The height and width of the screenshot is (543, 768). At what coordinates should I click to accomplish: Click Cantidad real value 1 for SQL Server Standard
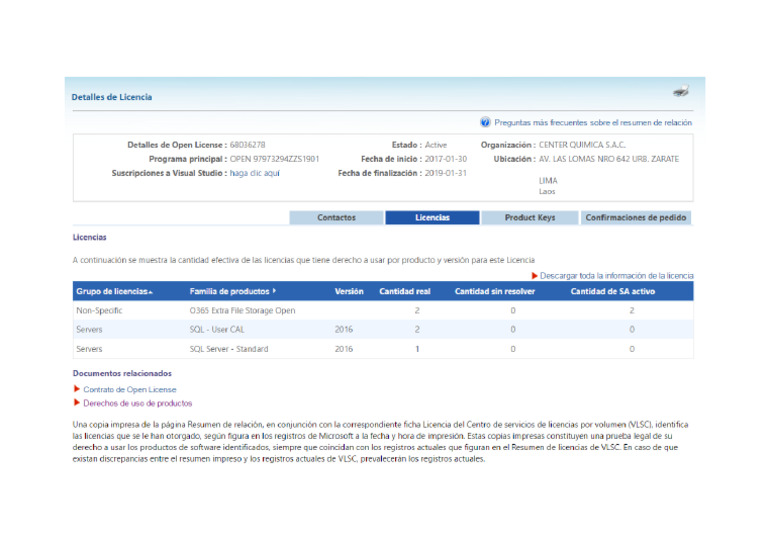click(x=417, y=349)
